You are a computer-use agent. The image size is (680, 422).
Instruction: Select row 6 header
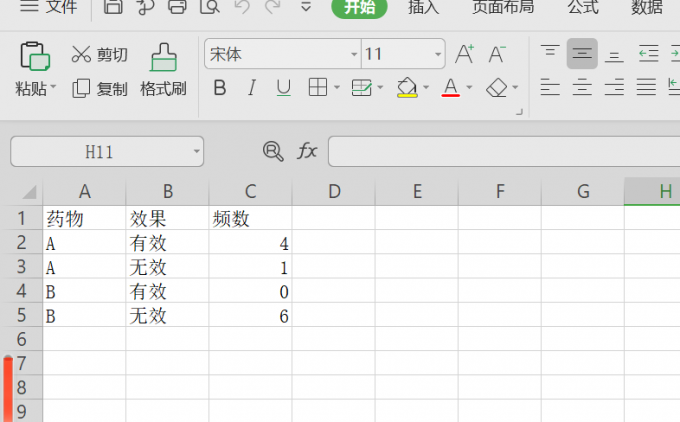point(22,339)
